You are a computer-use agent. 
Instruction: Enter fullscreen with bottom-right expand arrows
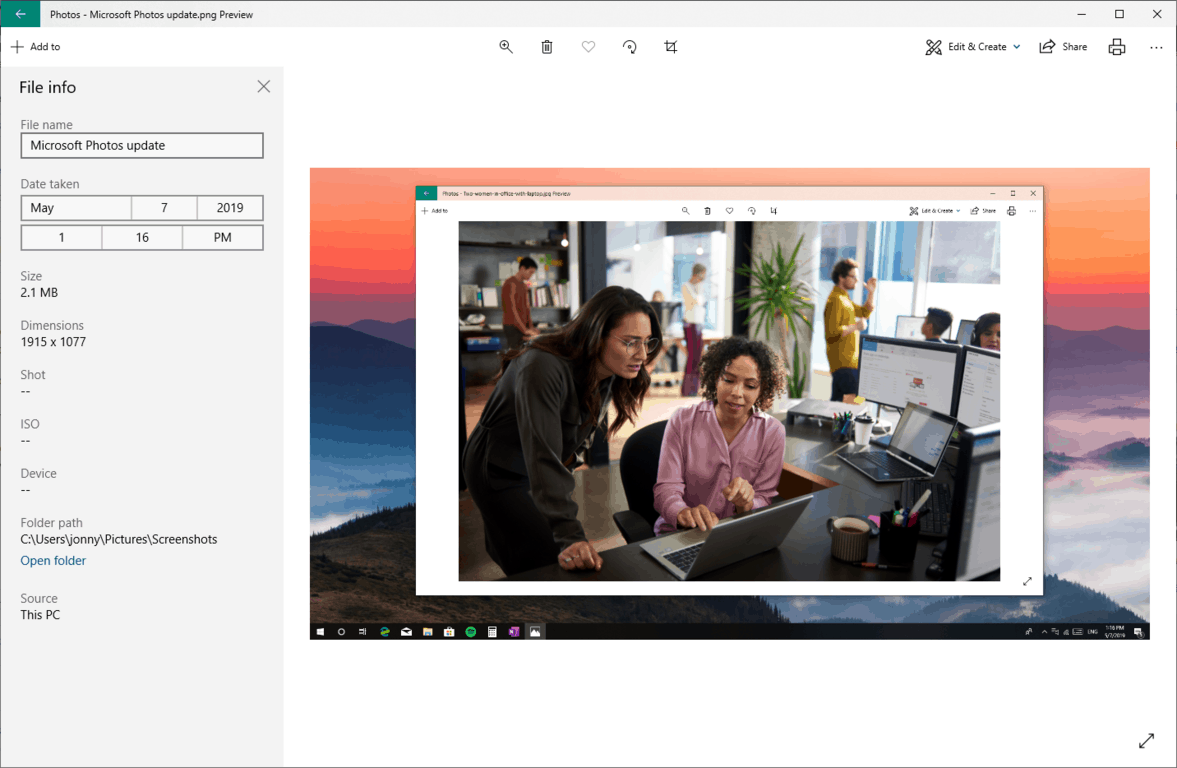tap(1146, 741)
